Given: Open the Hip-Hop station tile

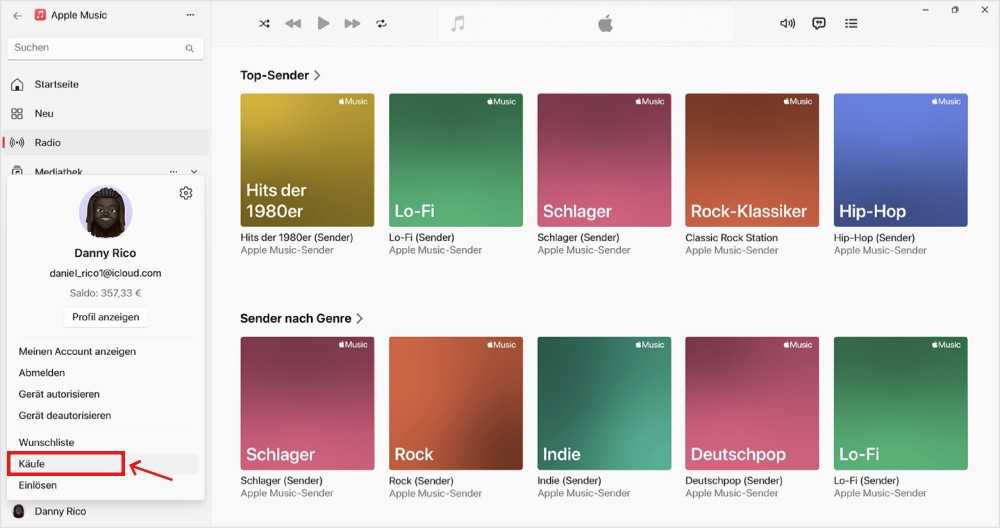Looking at the screenshot, I should [x=901, y=160].
